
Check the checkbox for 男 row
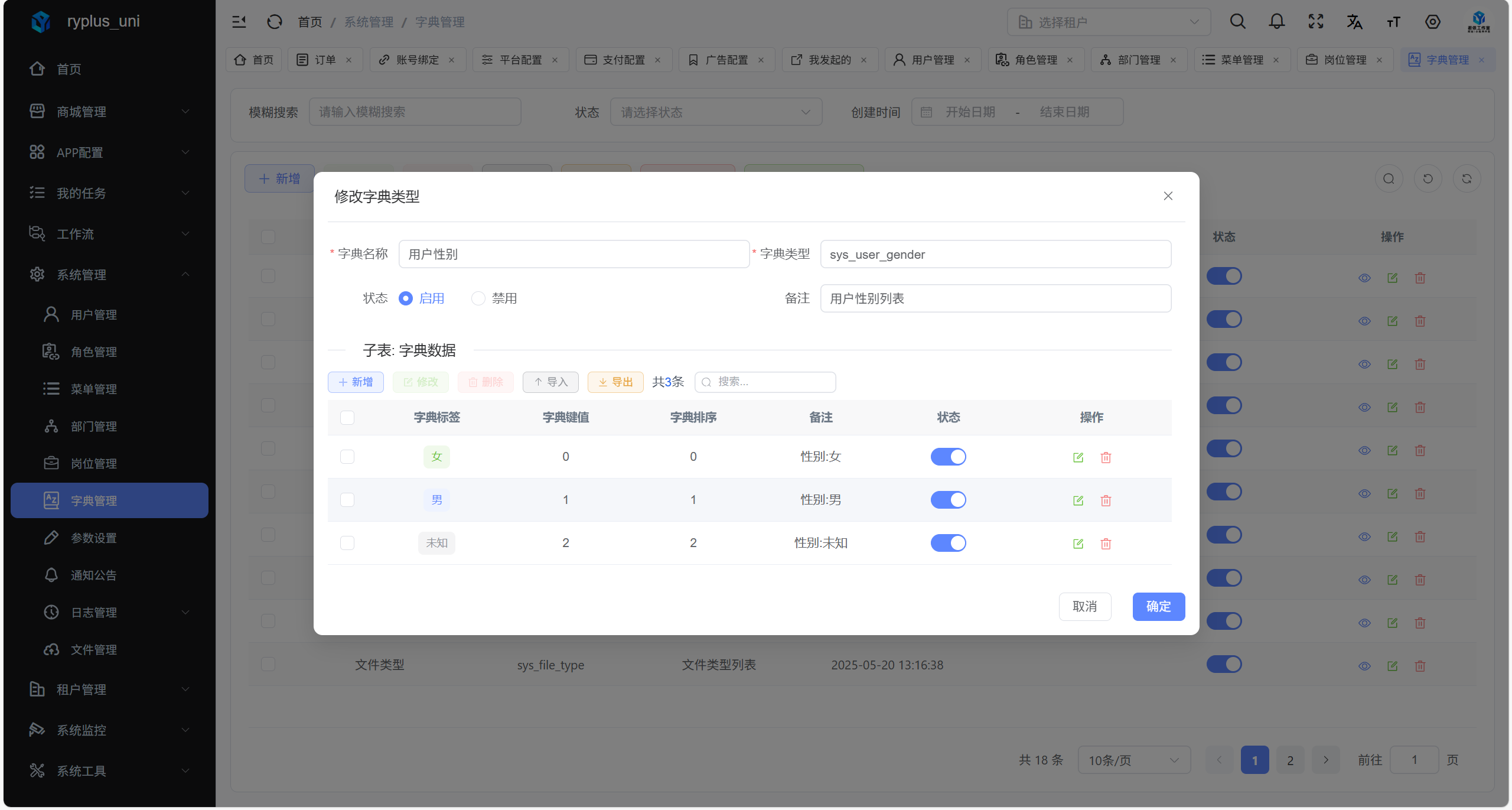coord(347,500)
